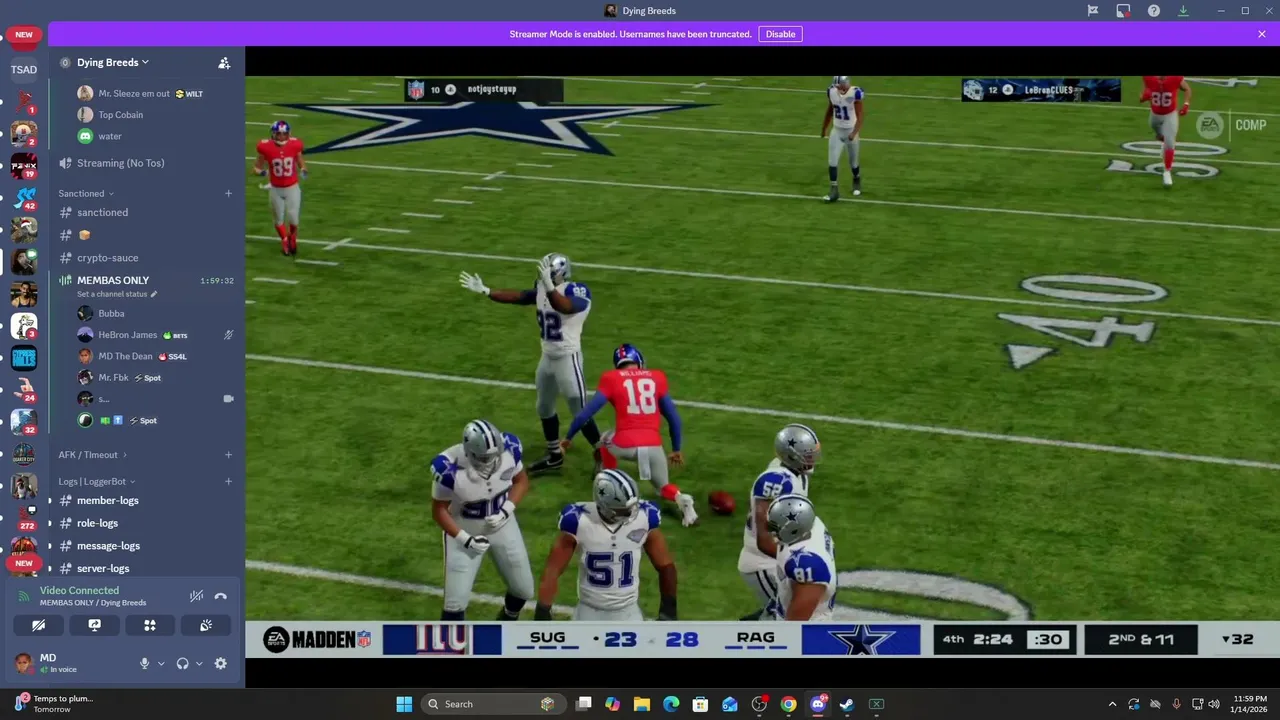Viewport: 1280px width, 720px height.
Task: Expand the AFK / Timeout category
Action: pyautogui.click(x=92, y=455)
